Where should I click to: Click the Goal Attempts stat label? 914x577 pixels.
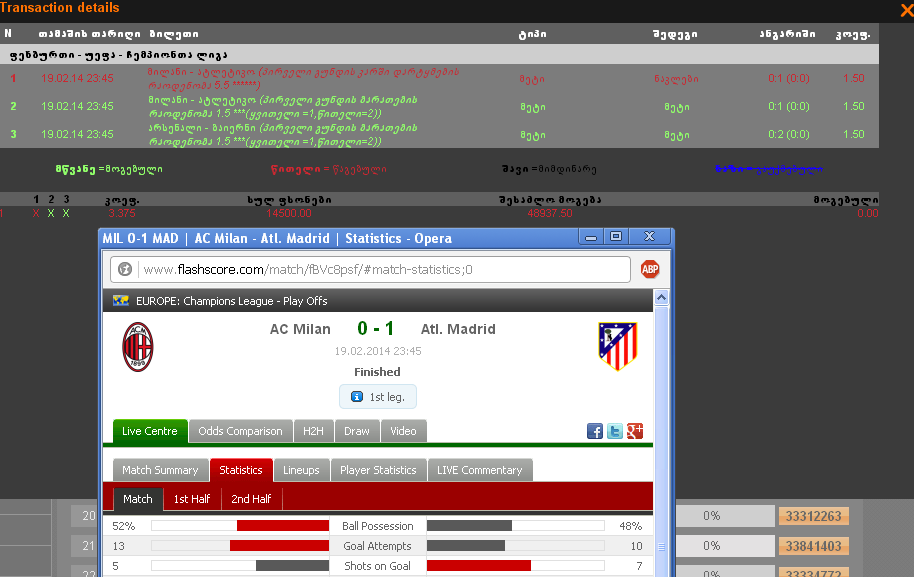pyautogui.click(x=377, y=546)
